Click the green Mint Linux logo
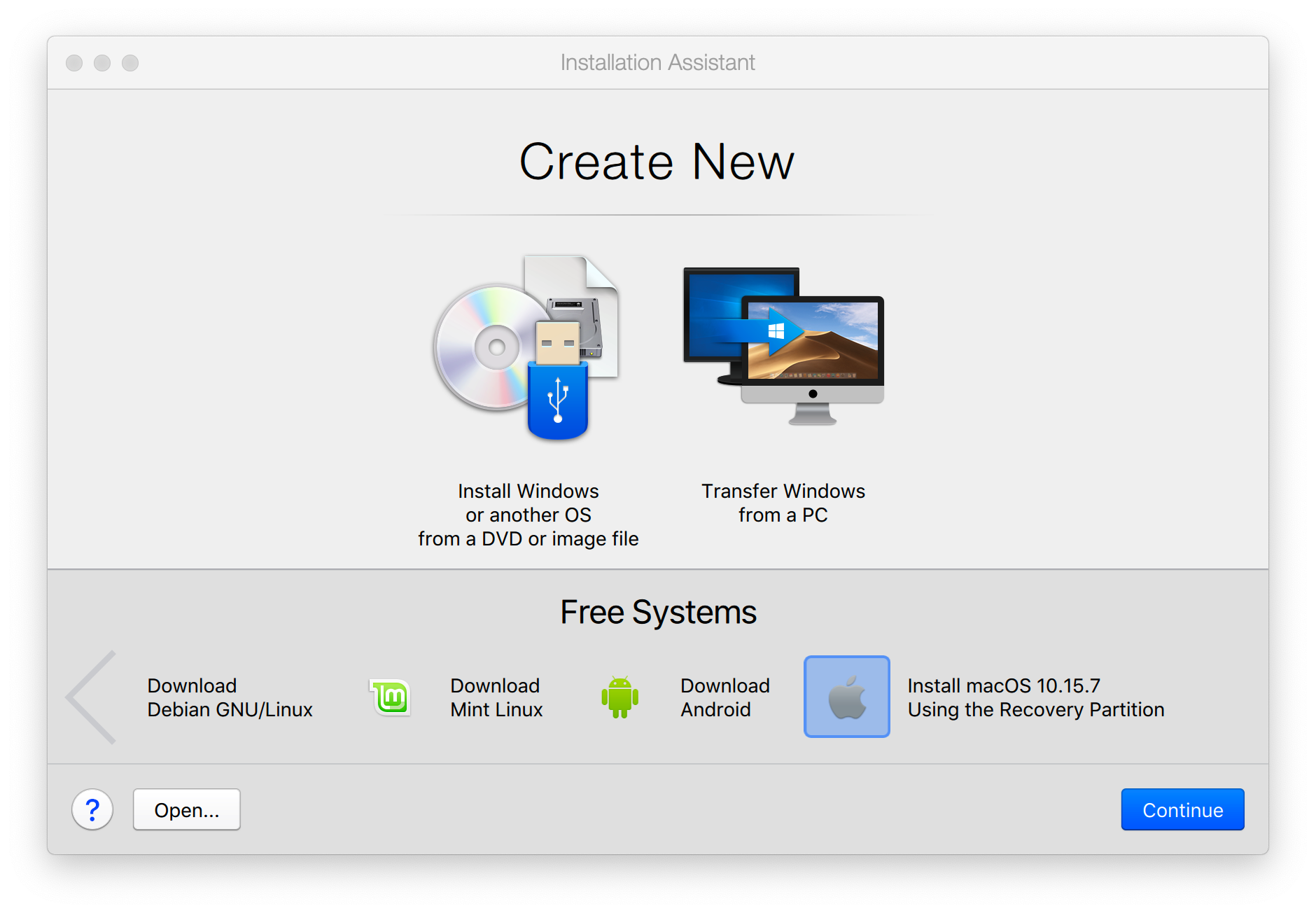The image size is (1316, 913). [x=391, y=697]
